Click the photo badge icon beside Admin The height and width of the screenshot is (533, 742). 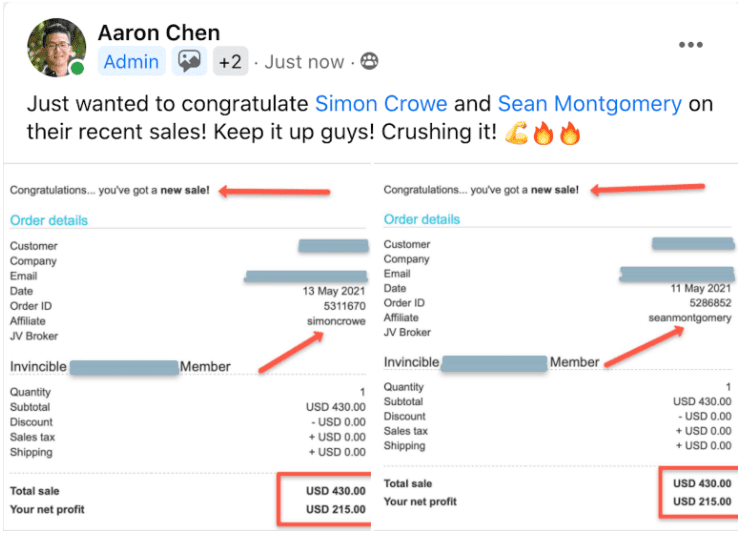coord(189,61)
